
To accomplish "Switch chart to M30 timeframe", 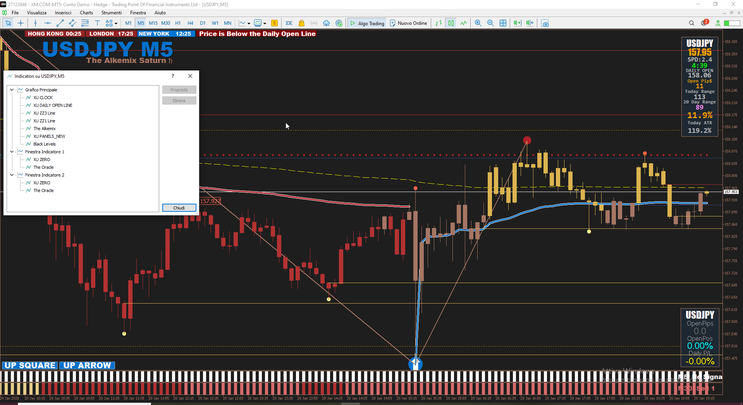I will pyautogui.click(x=165, y=23).
